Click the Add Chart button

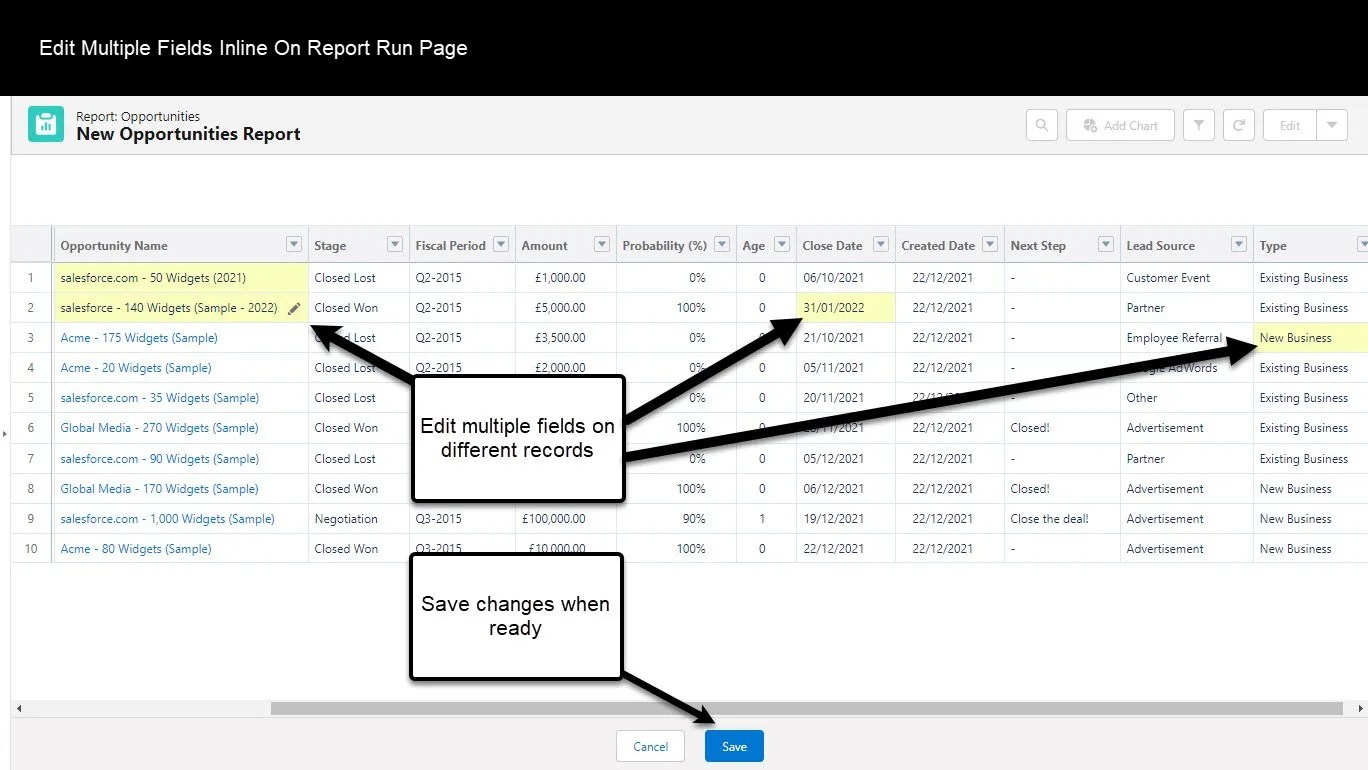pos(1120,125)
